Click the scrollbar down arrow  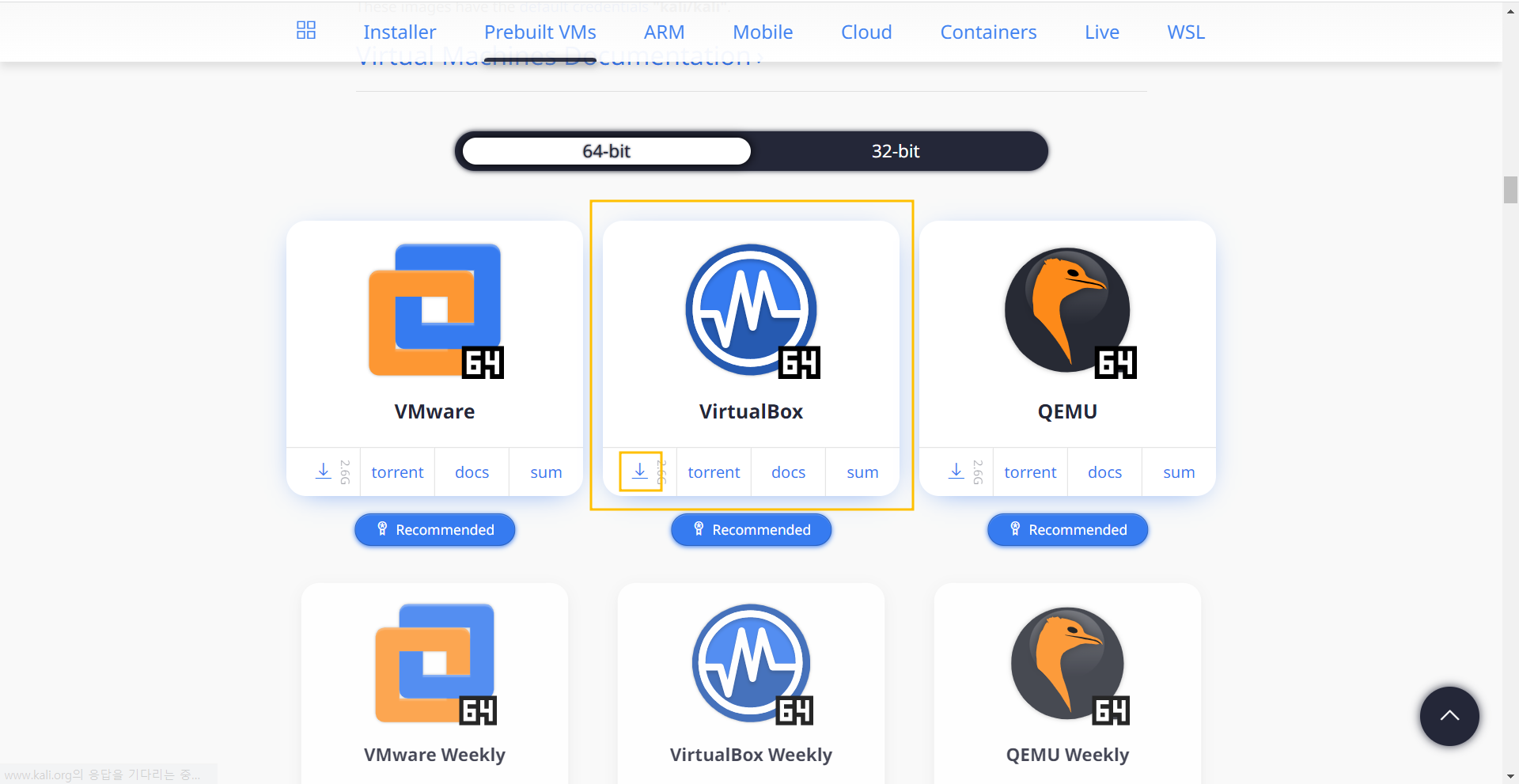[1510, 776]
